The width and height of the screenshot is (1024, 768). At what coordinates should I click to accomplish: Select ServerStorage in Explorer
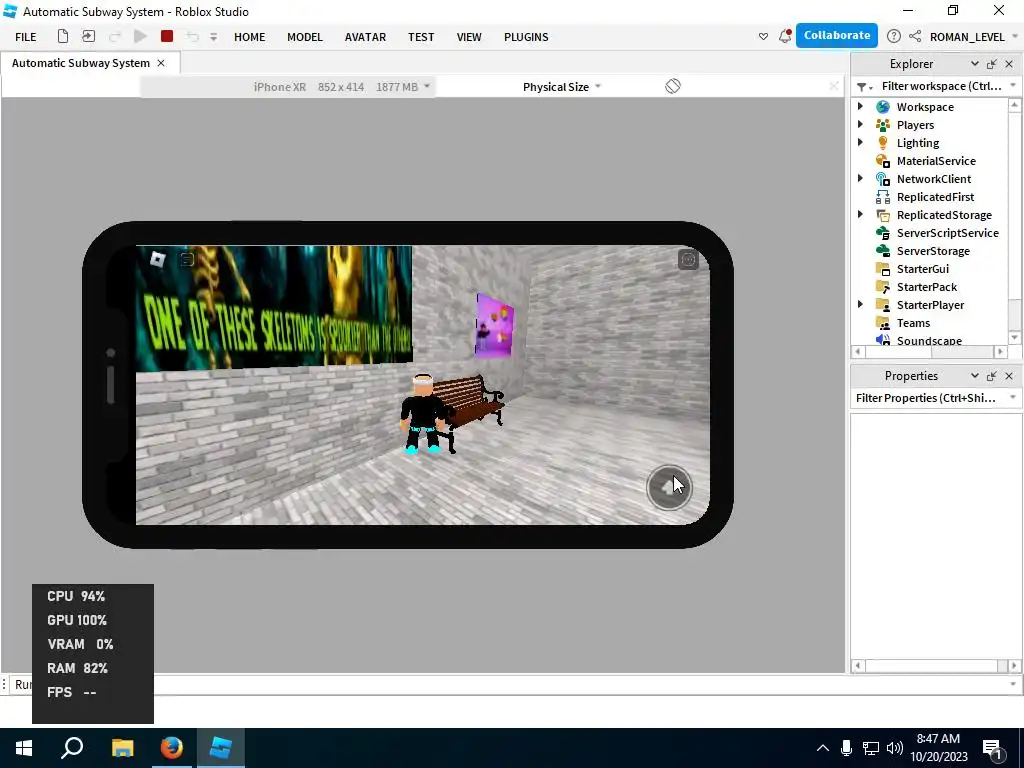click(x=933, y=251)
